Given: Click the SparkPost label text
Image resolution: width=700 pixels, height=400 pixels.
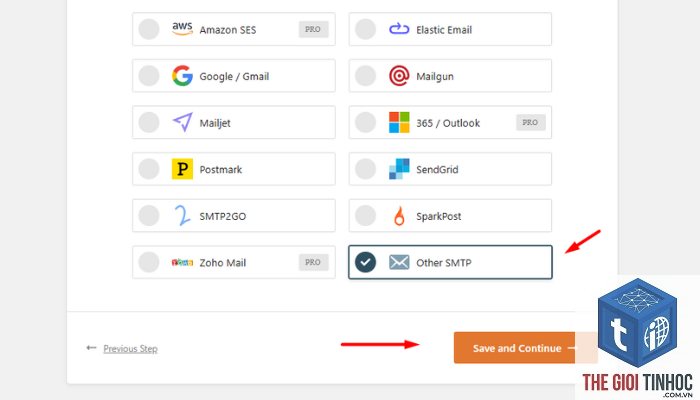Looking at the screenshot, I should 438,217.
